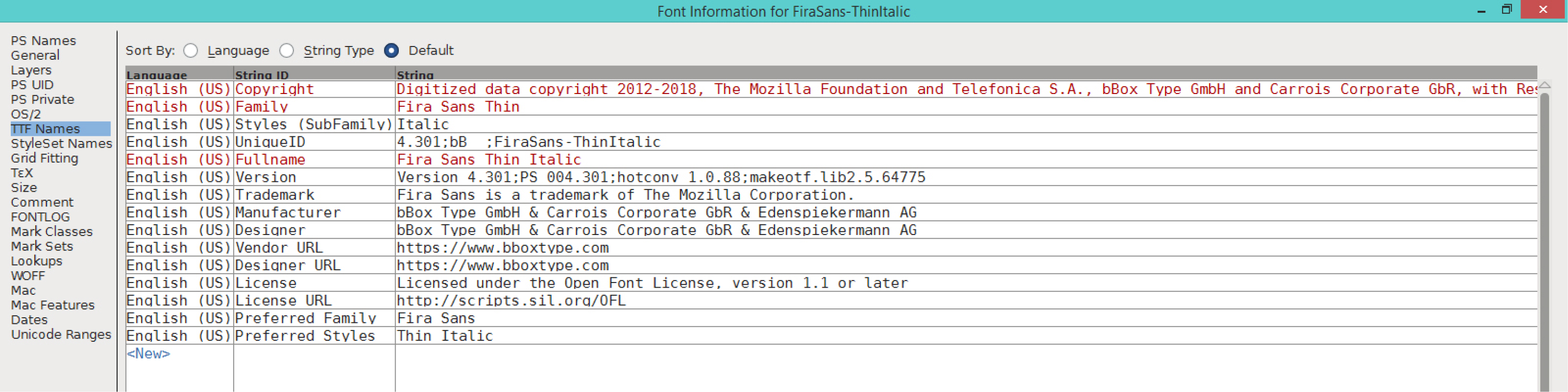Select the Designer string cell
The image size is (1568, 392).
(x=966, y=231)
